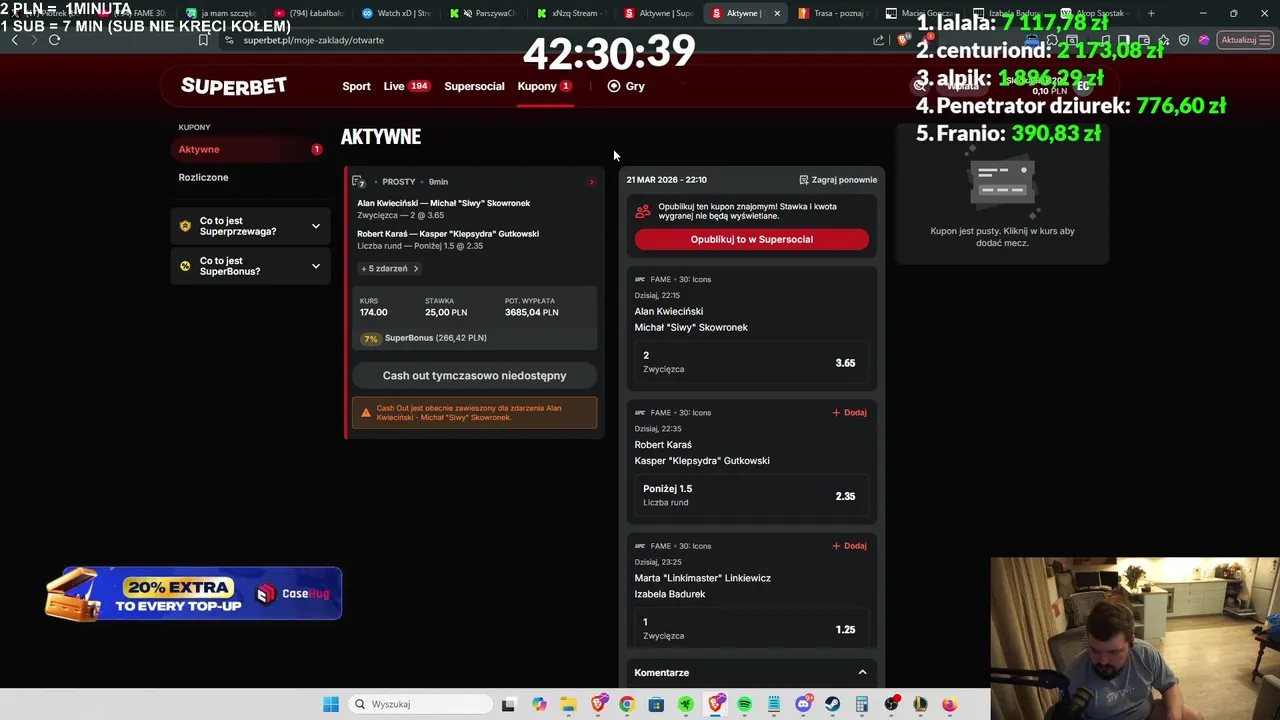Click the SuperBonus 7% badge

[371, 338]
